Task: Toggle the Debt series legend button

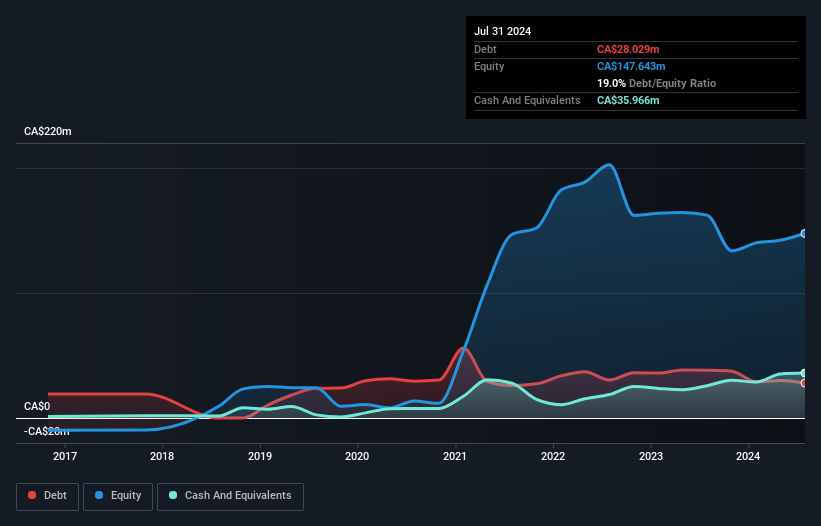Action: 48,496
